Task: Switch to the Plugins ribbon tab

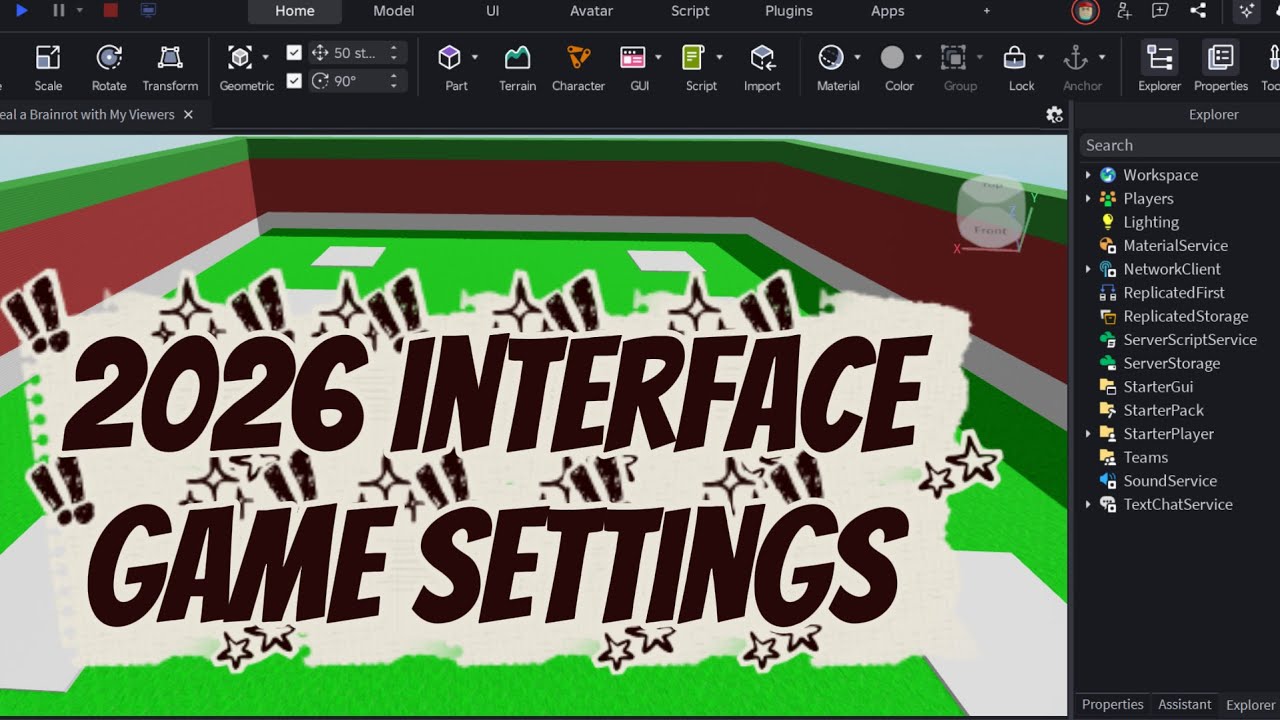Action: (x=789, y=11)
